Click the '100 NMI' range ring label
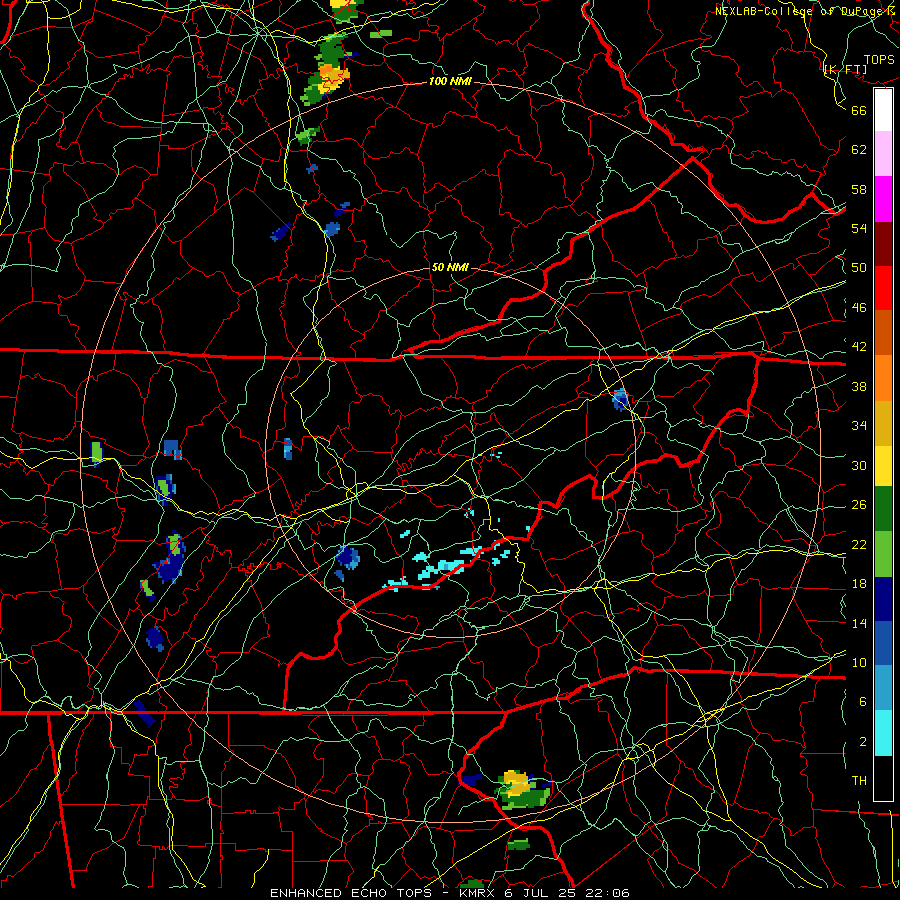 pos(450,81)
